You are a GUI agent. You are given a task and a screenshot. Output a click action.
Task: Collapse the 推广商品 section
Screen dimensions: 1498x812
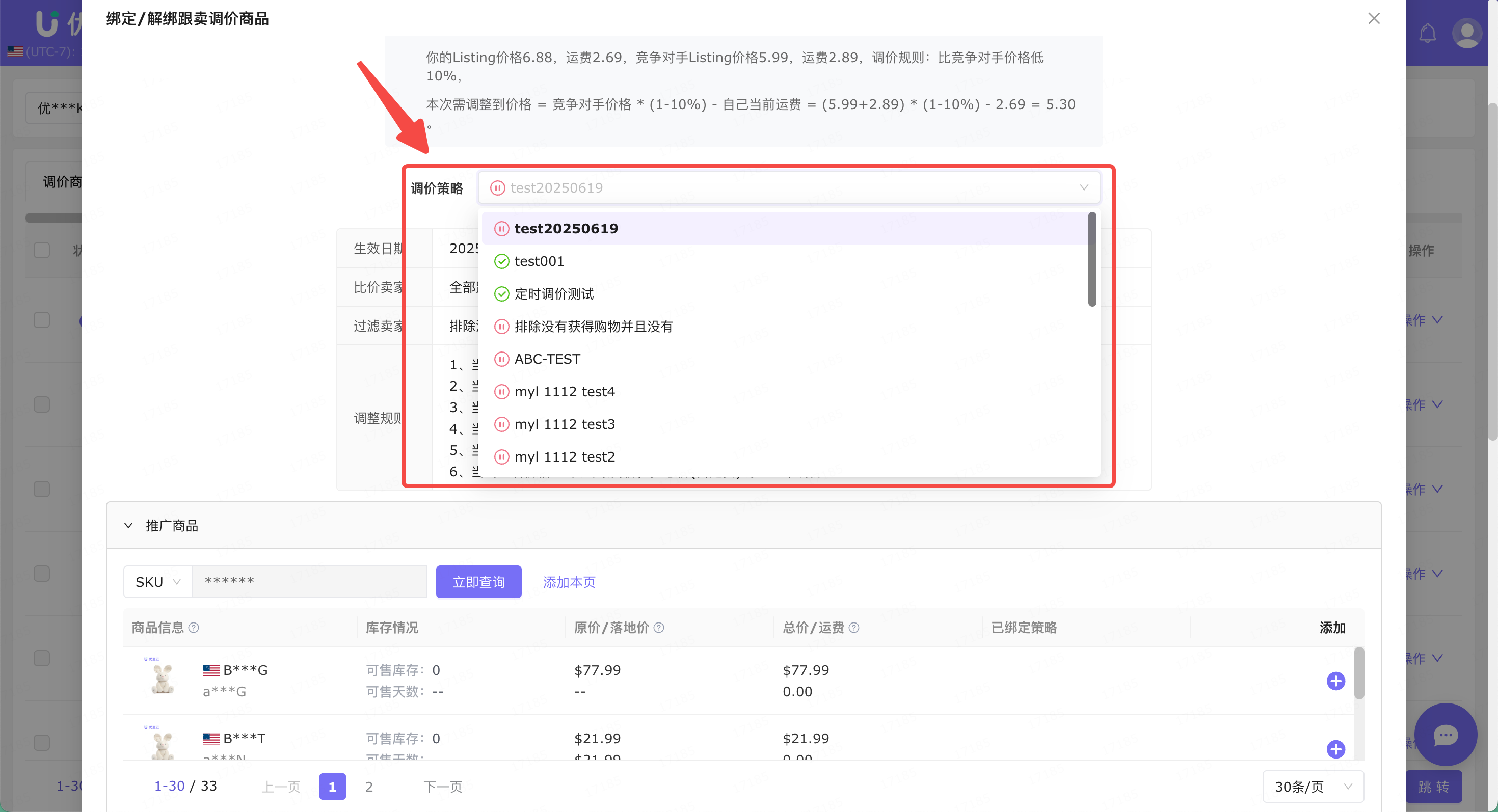tap(128, 525)
